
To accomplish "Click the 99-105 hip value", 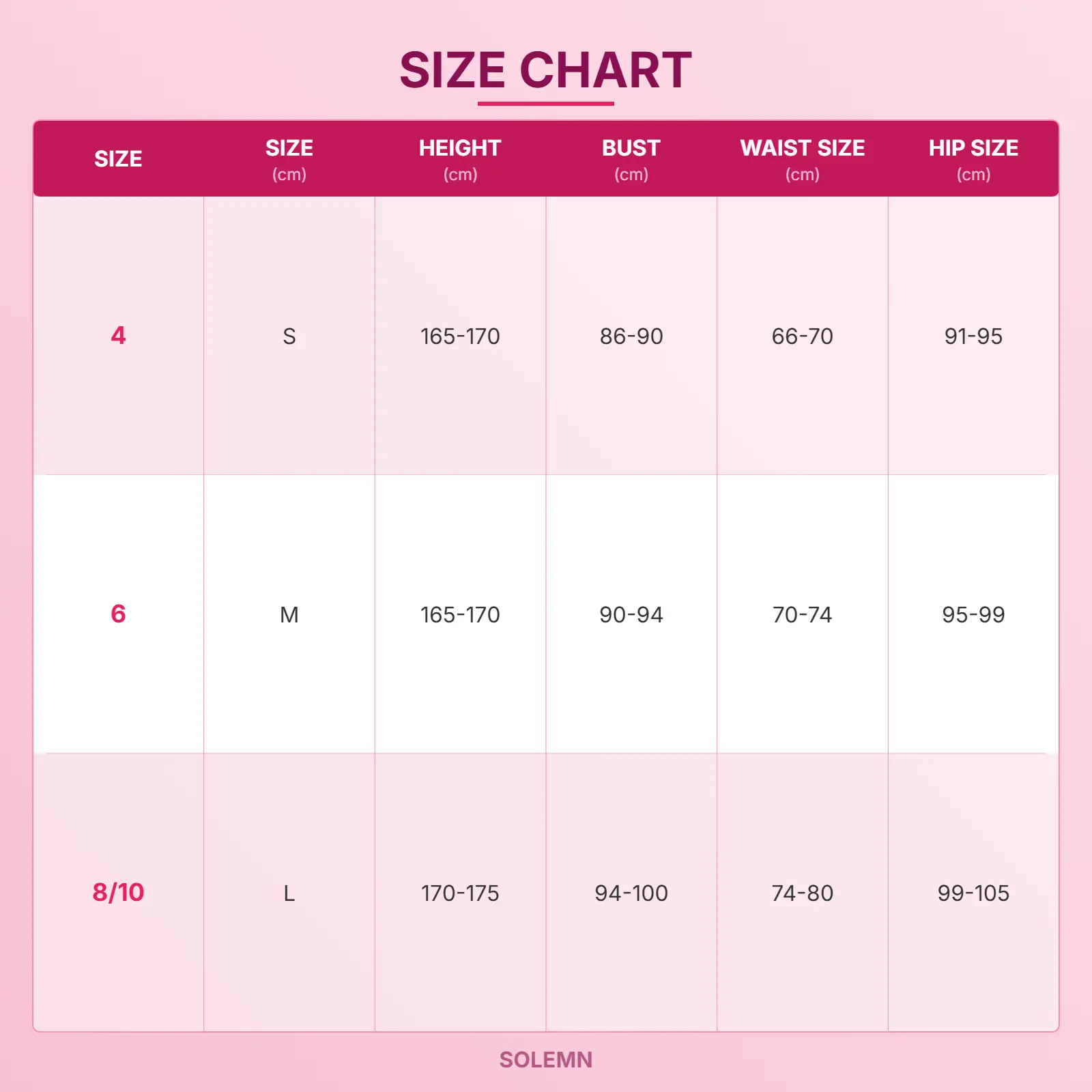I will click(x=973, y=893).
